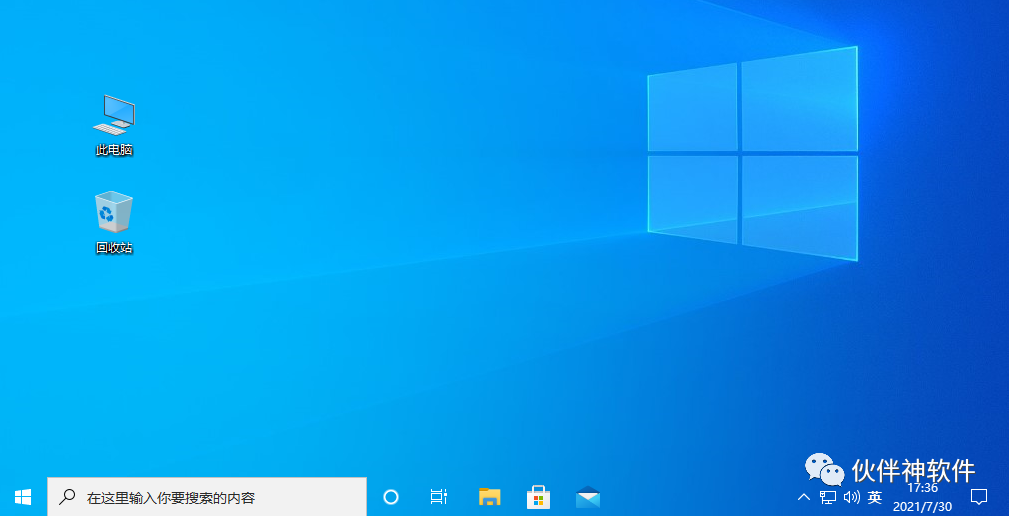Open Task View on the taskbar
This screenshot has width=1009, height=516.
(438, 497)
